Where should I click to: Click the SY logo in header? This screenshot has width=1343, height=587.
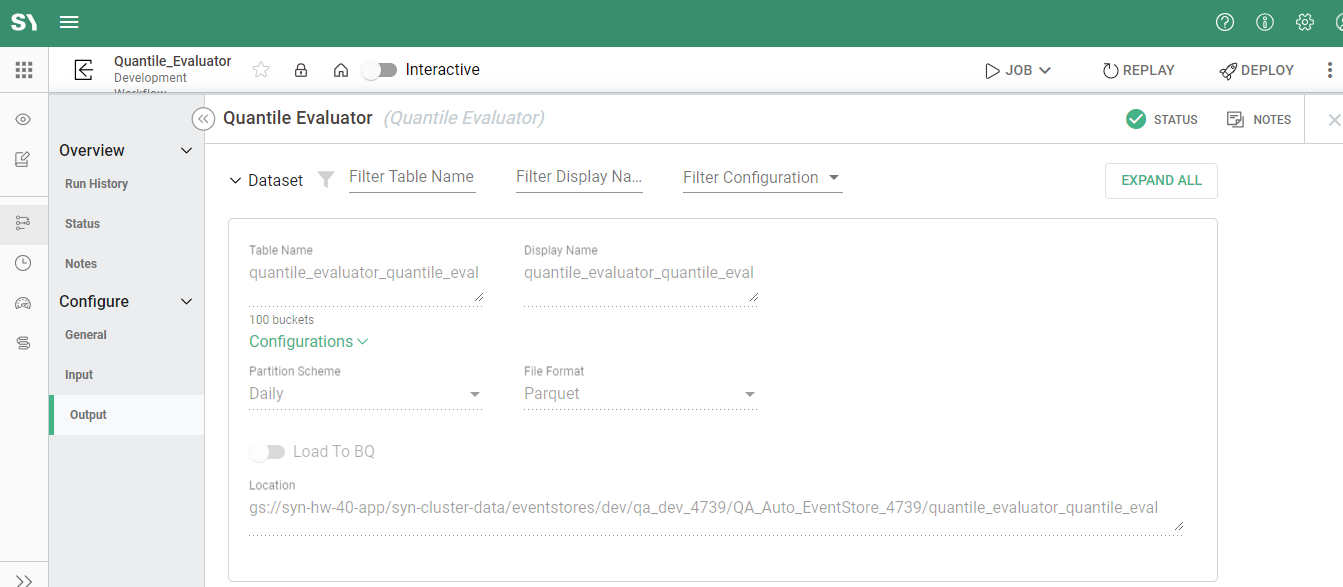24,22
